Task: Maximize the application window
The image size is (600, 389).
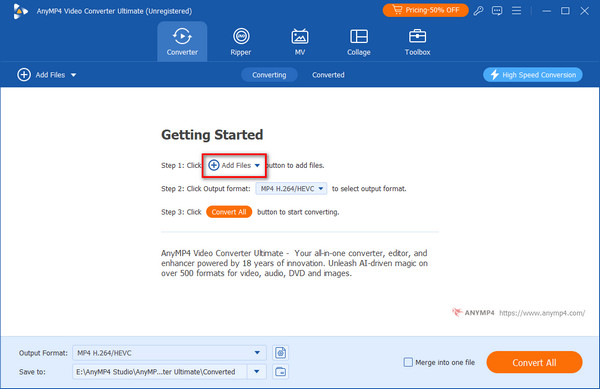Action: 565,11
